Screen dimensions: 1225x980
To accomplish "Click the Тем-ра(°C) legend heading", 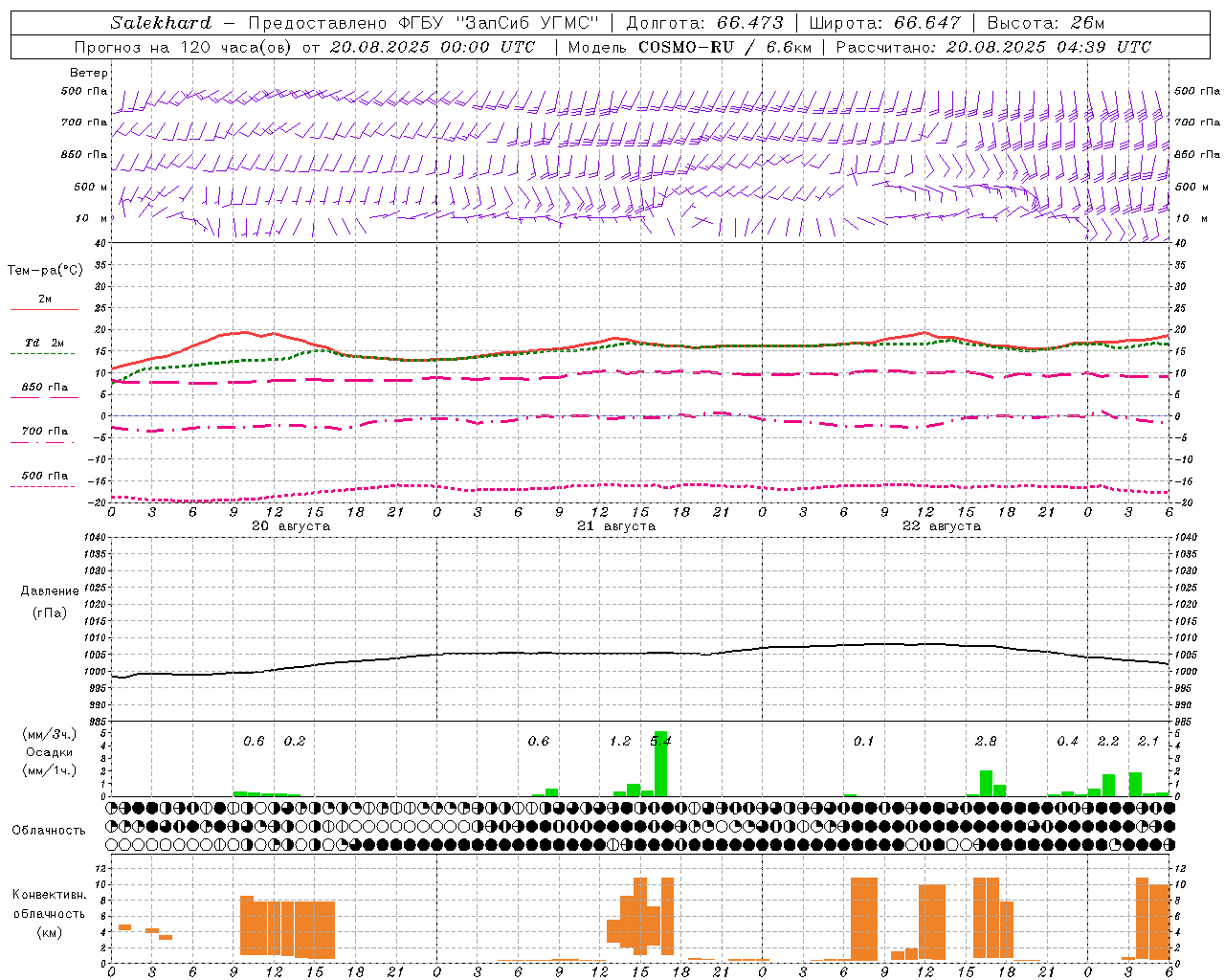I will (x=45, y=271).
